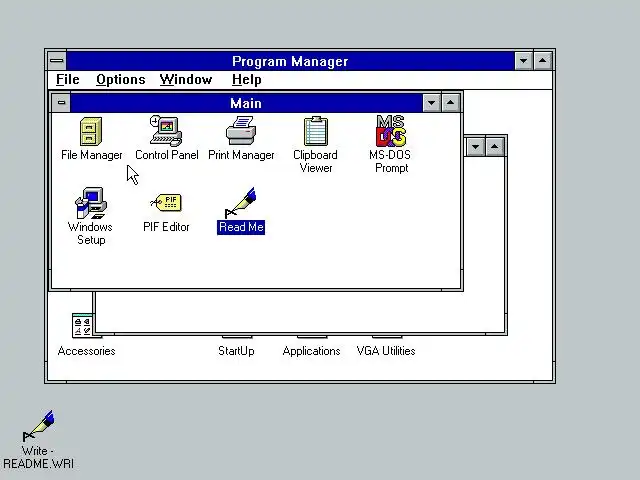Maximize the Program Manager window
The image size is (640, 480).
[542, 61]
